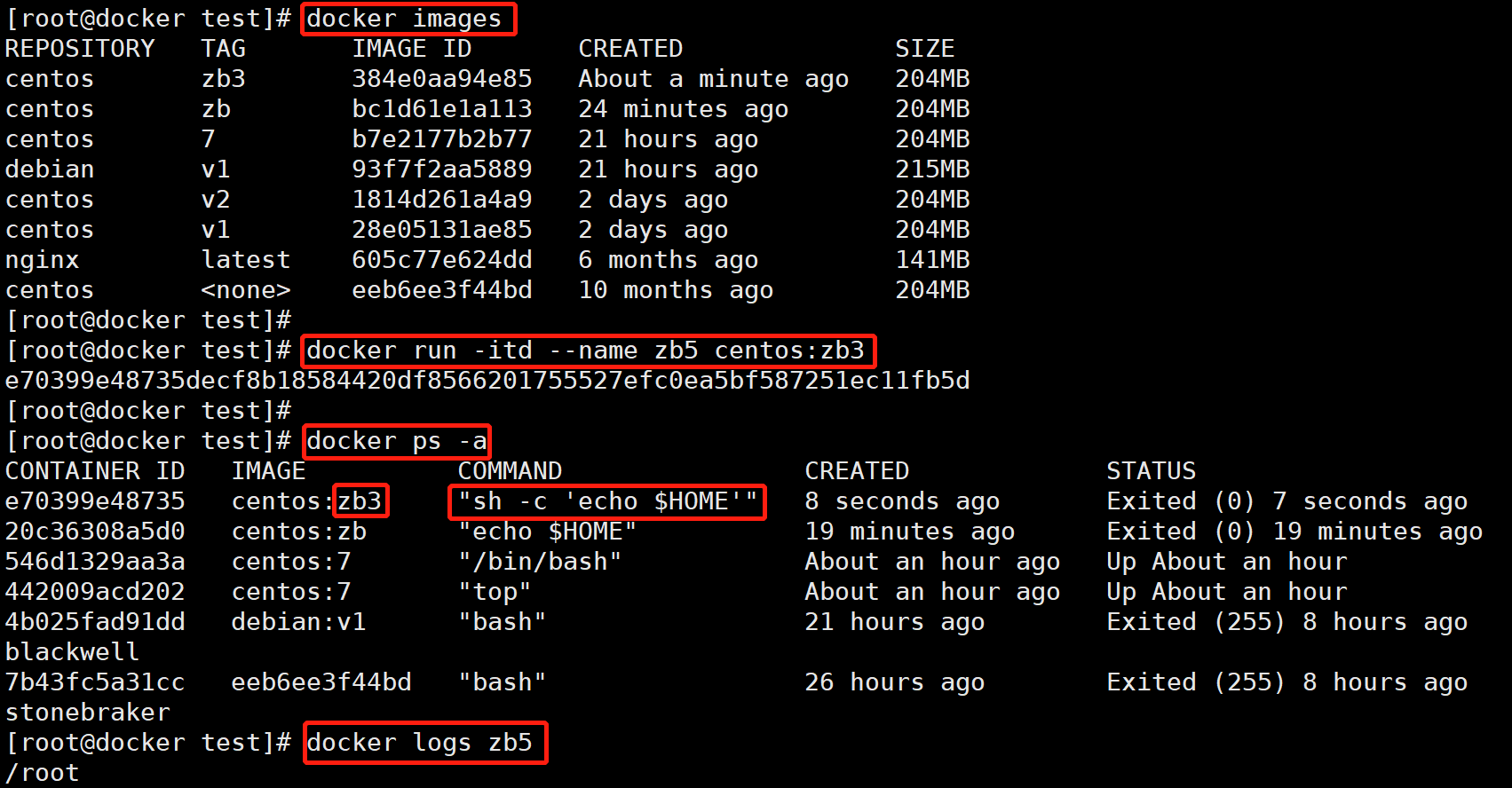
Task: Select the container name 'blackwell'
Action: (x=72, y=652)
